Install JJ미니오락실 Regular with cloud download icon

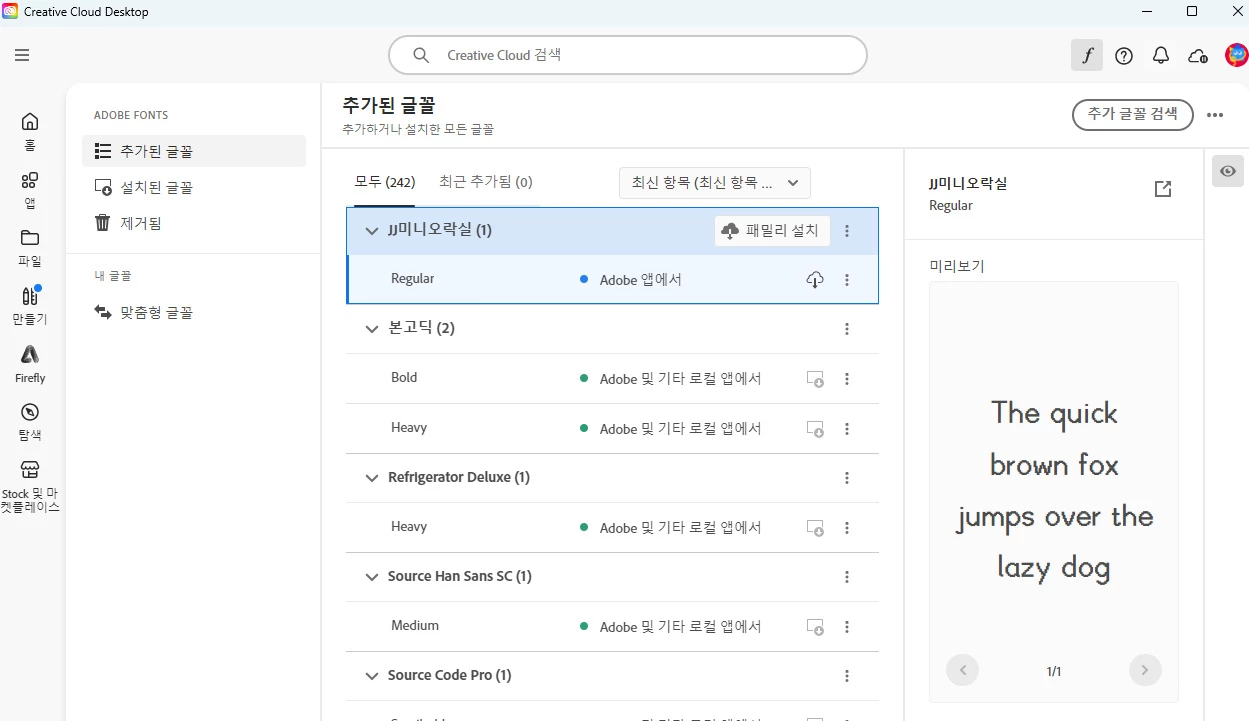tap(815, 280)
